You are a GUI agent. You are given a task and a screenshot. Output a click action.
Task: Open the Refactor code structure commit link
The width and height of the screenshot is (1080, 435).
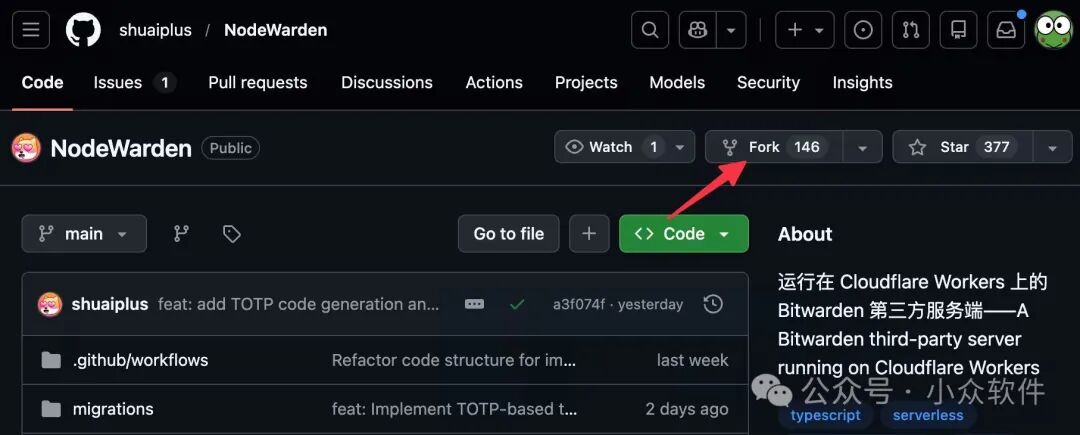pos(454,360)
